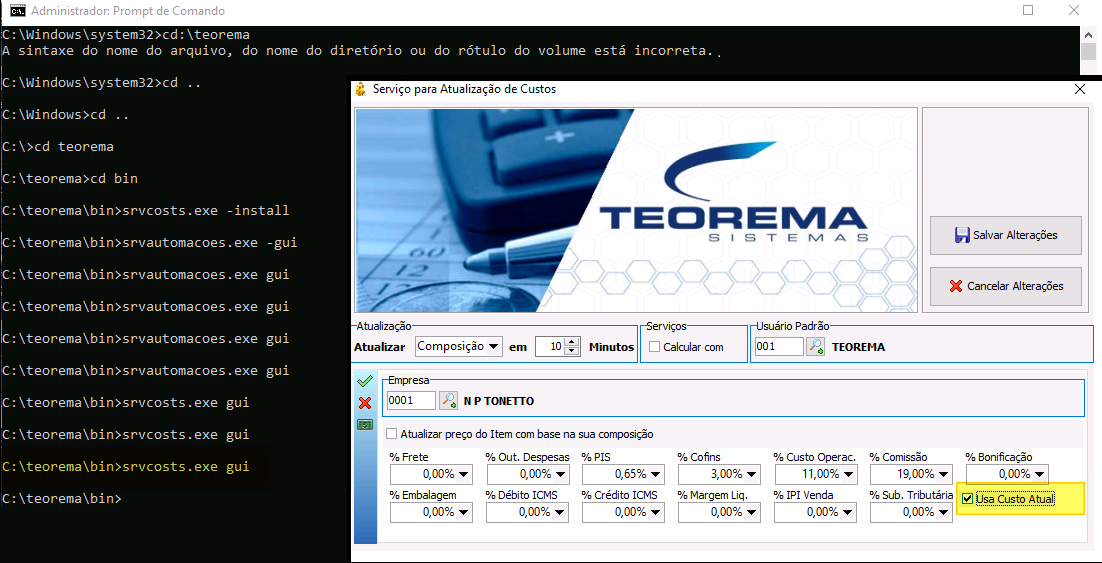Click the N P TONETTO company name
Screen dimensions: 1102x563
[499, 401]
